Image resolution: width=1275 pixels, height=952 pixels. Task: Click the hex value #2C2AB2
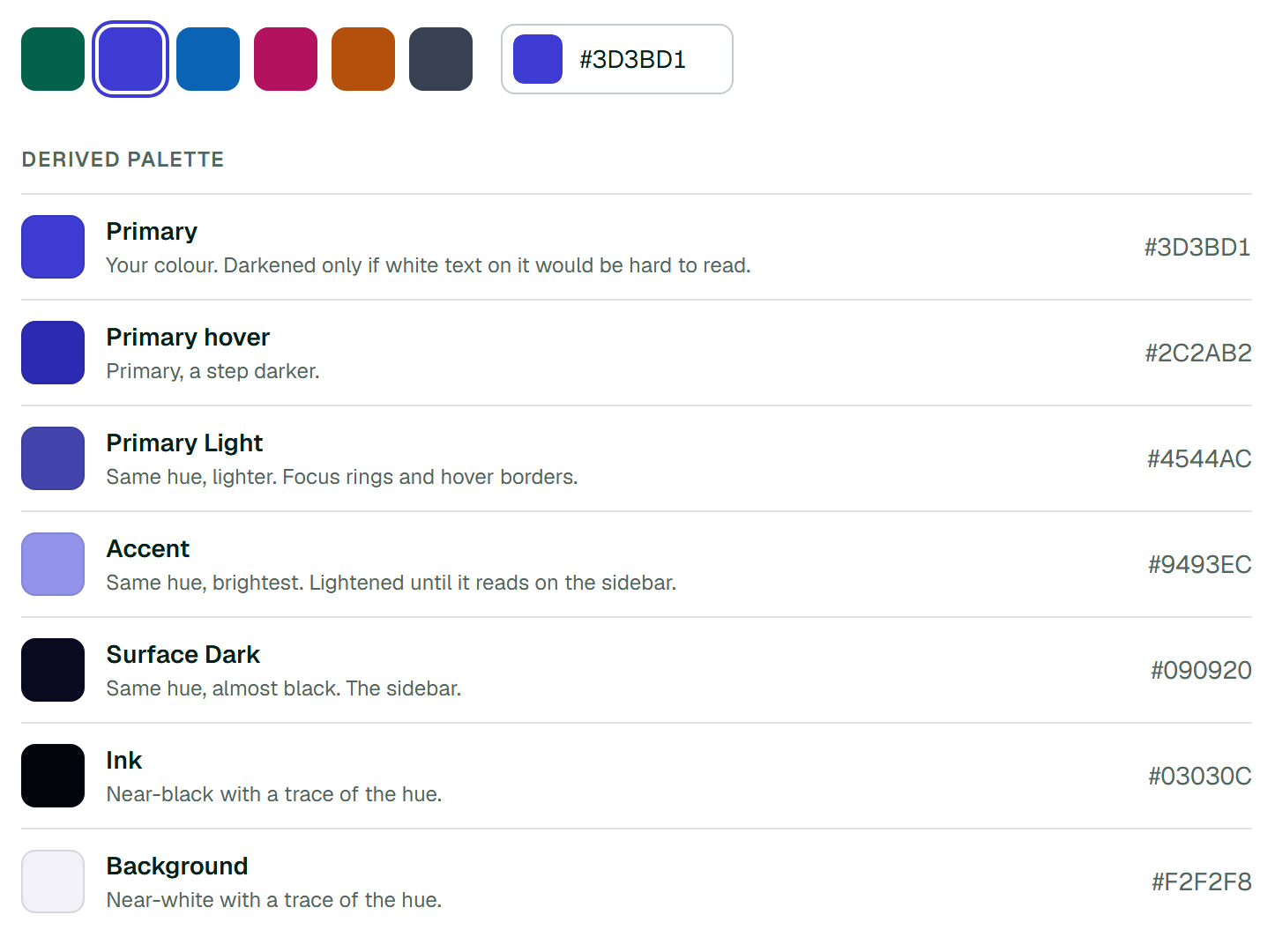(1198, 353)
